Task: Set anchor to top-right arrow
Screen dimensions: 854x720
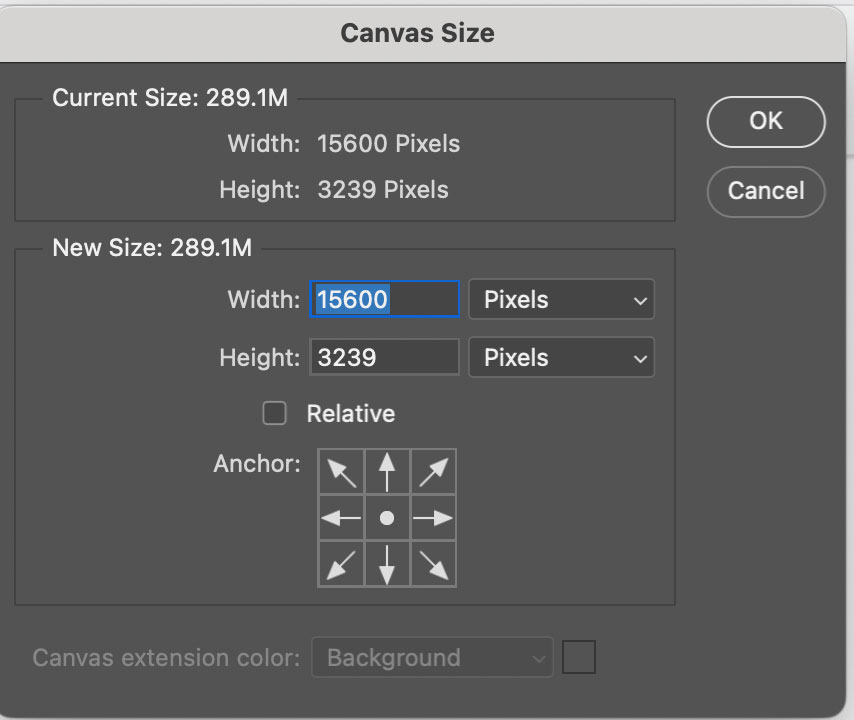Action: (x=433, y=472)
